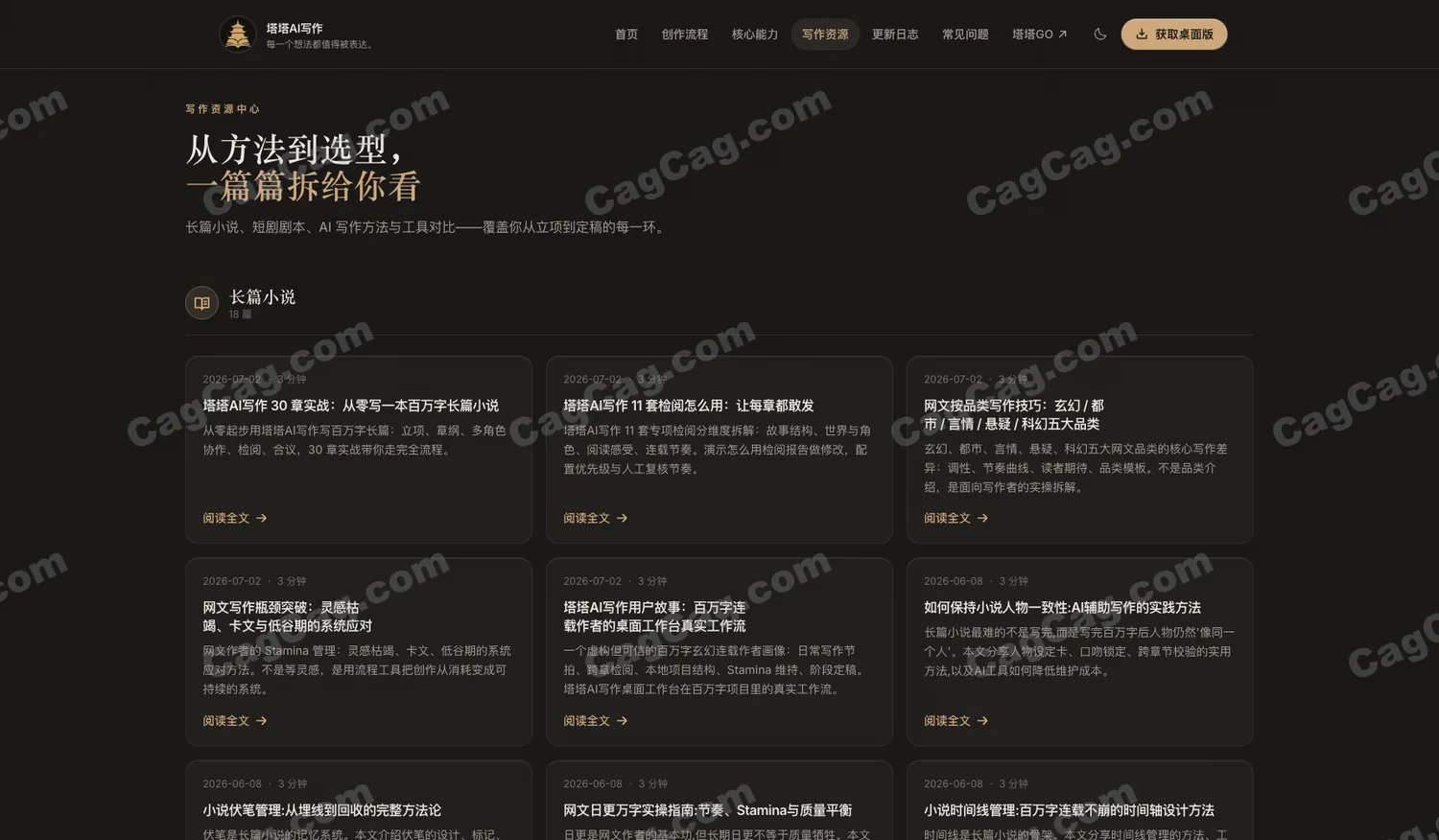Open the 塔塔GO external link

(x=1040, y=35)
